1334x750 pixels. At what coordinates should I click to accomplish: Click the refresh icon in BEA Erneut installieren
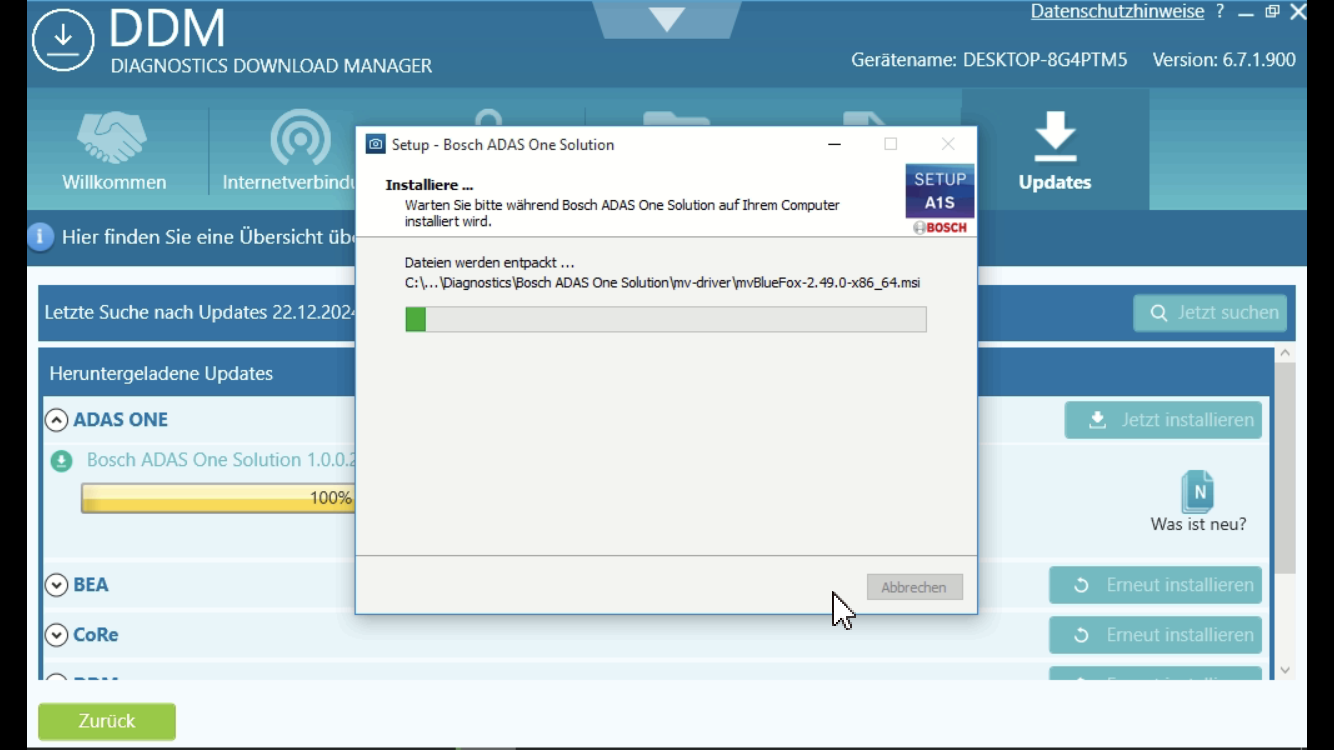pyautogui.click(x=1081, y=585)
